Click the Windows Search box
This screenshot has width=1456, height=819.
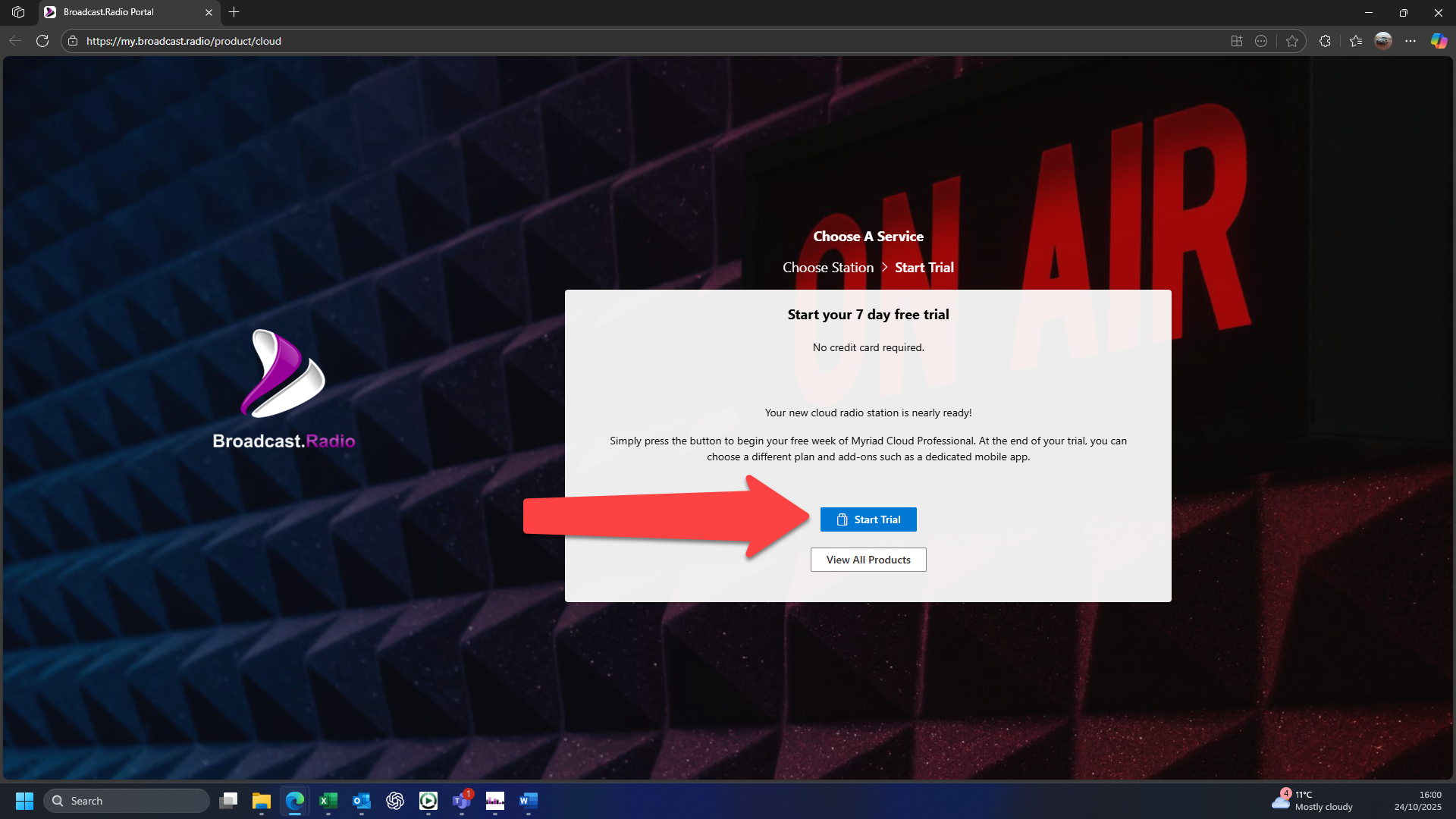[127, 801]
